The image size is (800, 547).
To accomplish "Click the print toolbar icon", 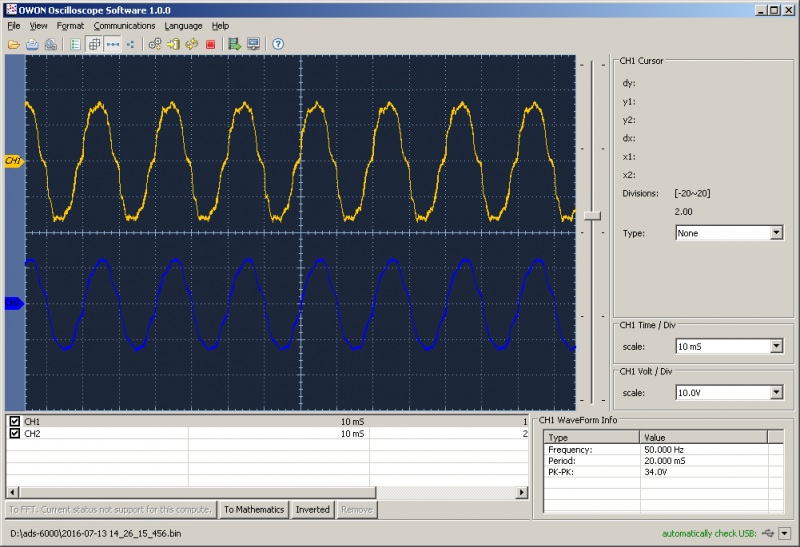I will [x=32, y=44].
